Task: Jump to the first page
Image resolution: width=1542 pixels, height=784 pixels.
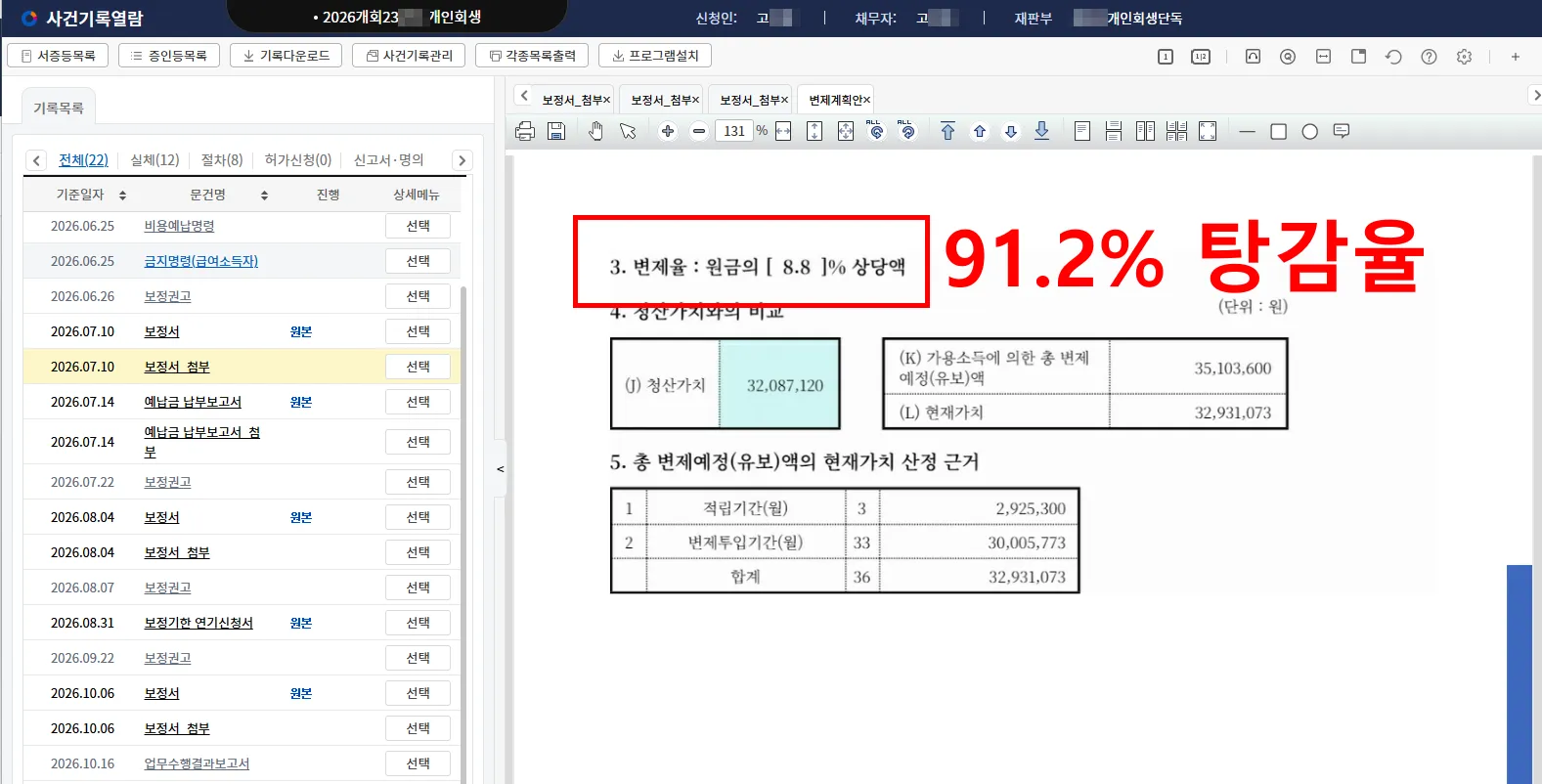Action: tap(947, 131)
